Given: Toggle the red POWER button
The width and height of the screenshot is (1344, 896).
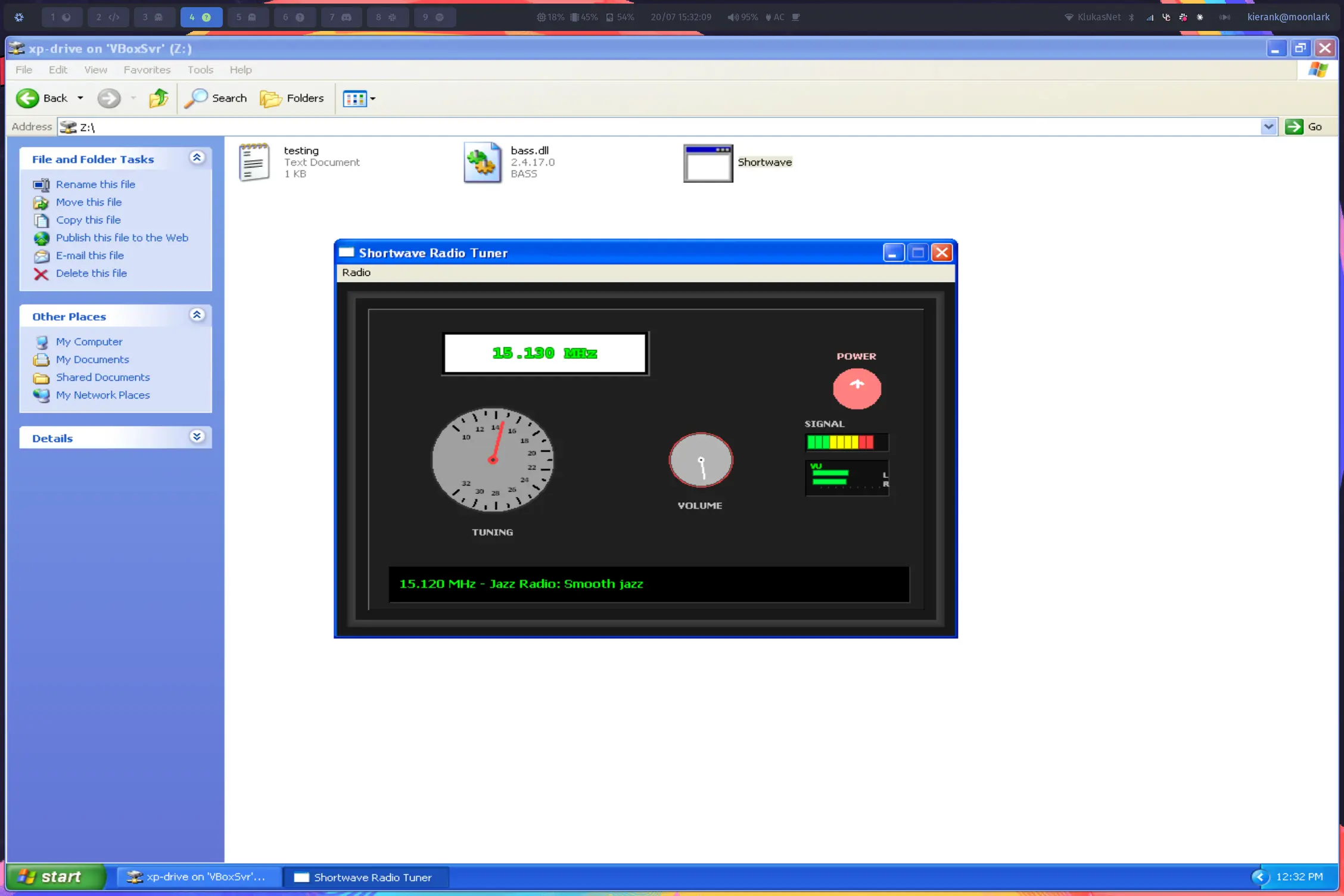Looking at the screenshot, I should click(x=856, y=388).
